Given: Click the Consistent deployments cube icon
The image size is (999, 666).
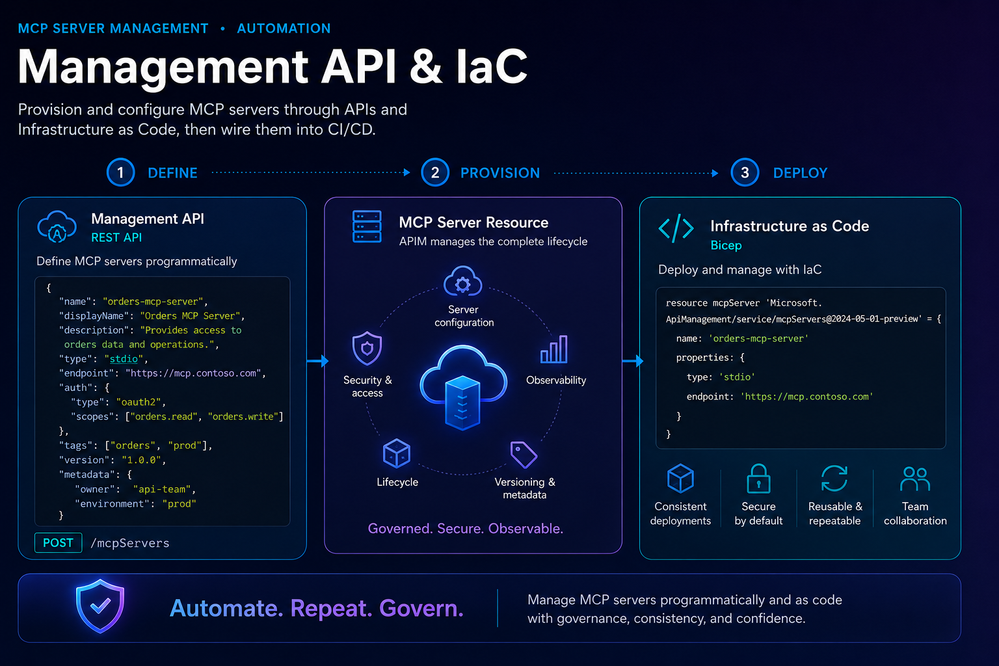Looking at the screenshot, I should pyautogui.click(x=680, y=478).
